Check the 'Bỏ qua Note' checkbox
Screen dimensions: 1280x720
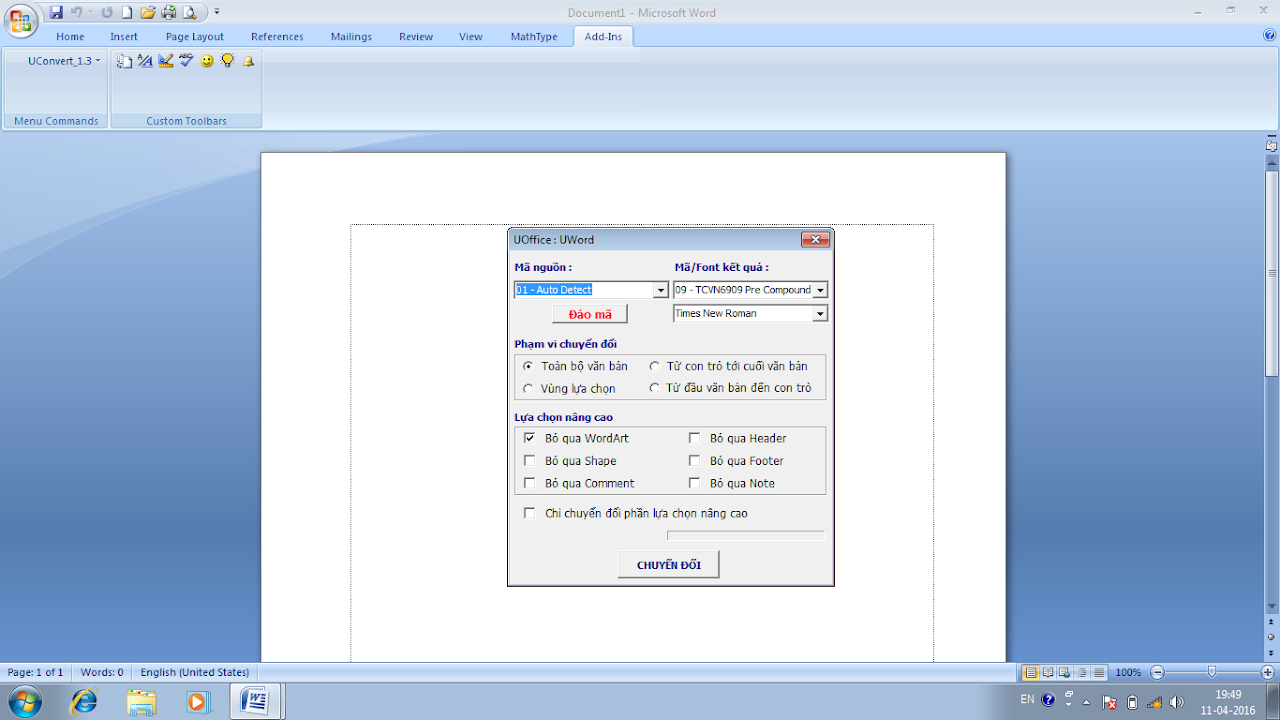tap(694, 483)
